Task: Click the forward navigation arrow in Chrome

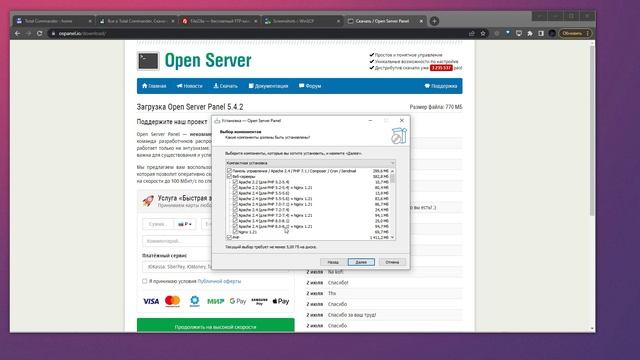Action: pyautogui.click(x=29, y=33)
